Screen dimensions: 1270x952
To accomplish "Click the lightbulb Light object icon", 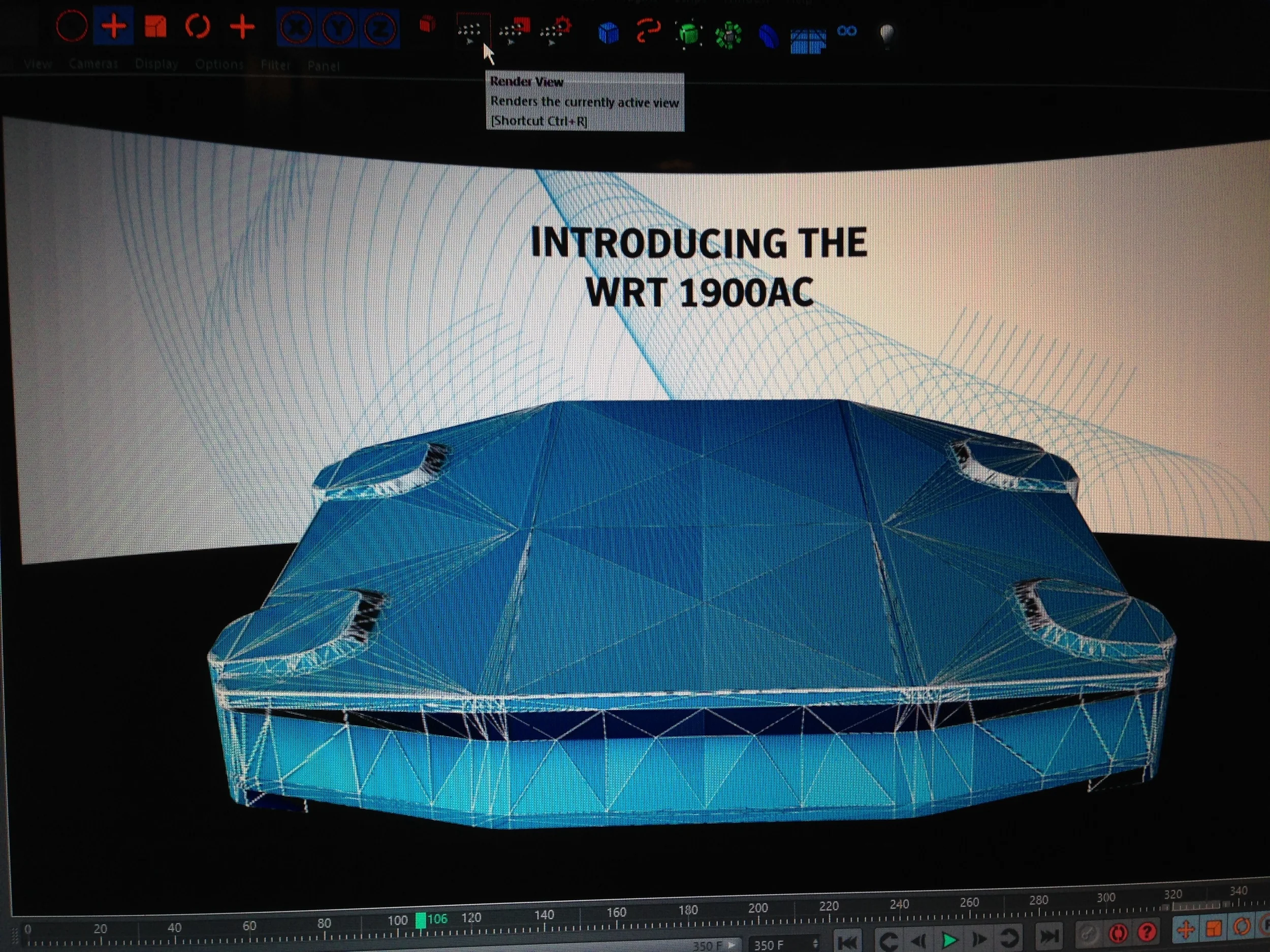I will click(x=887, y=35).
